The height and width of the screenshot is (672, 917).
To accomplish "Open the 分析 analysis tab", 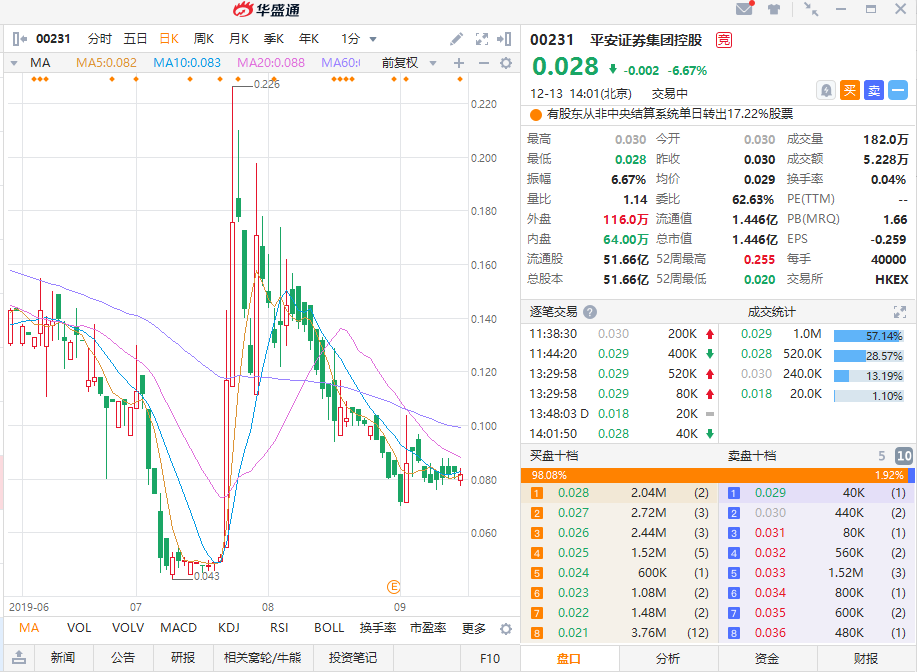I will point(668,658).
